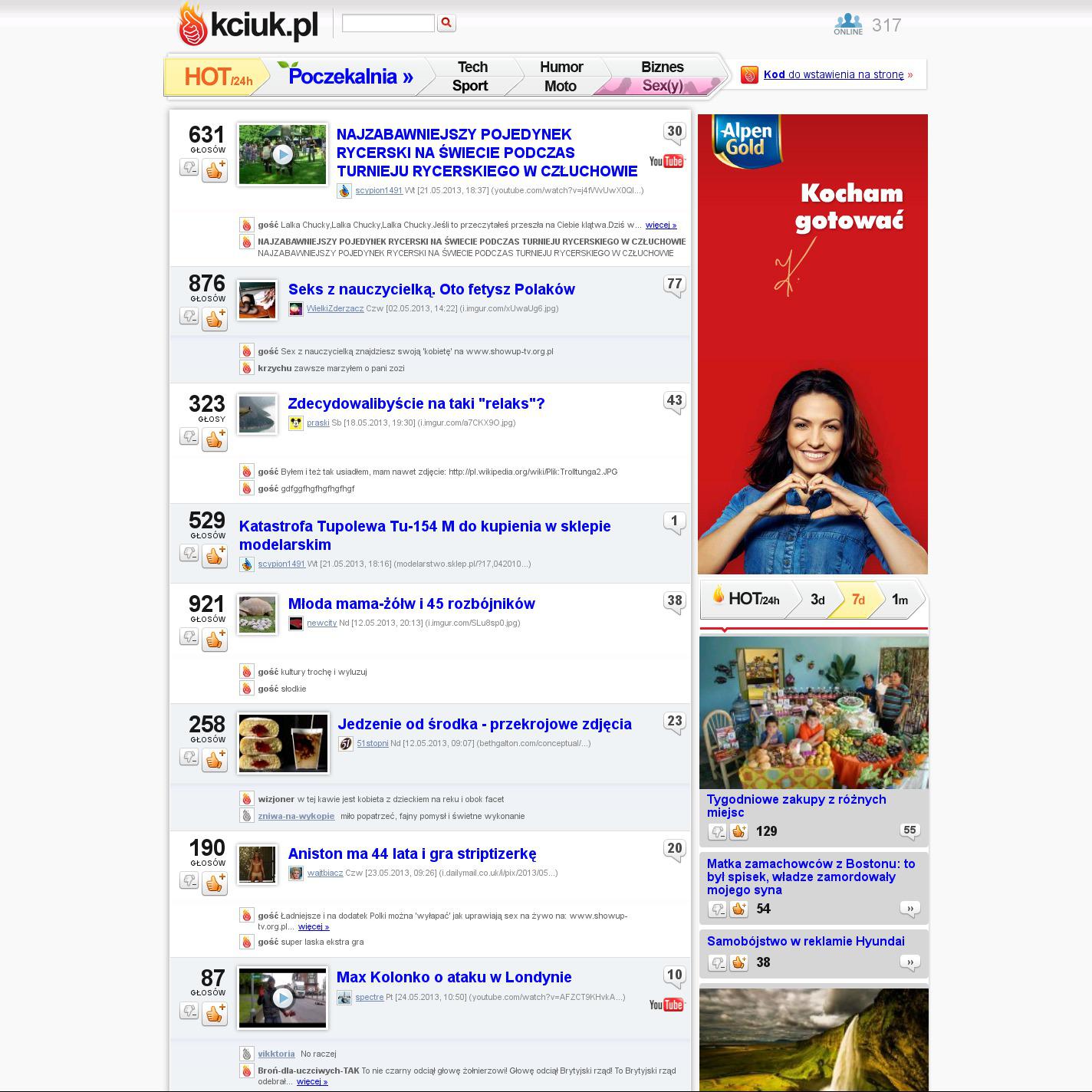
Task: Expand comments on Matka zamachowców sidebar item
Action: tap(909, 909)
